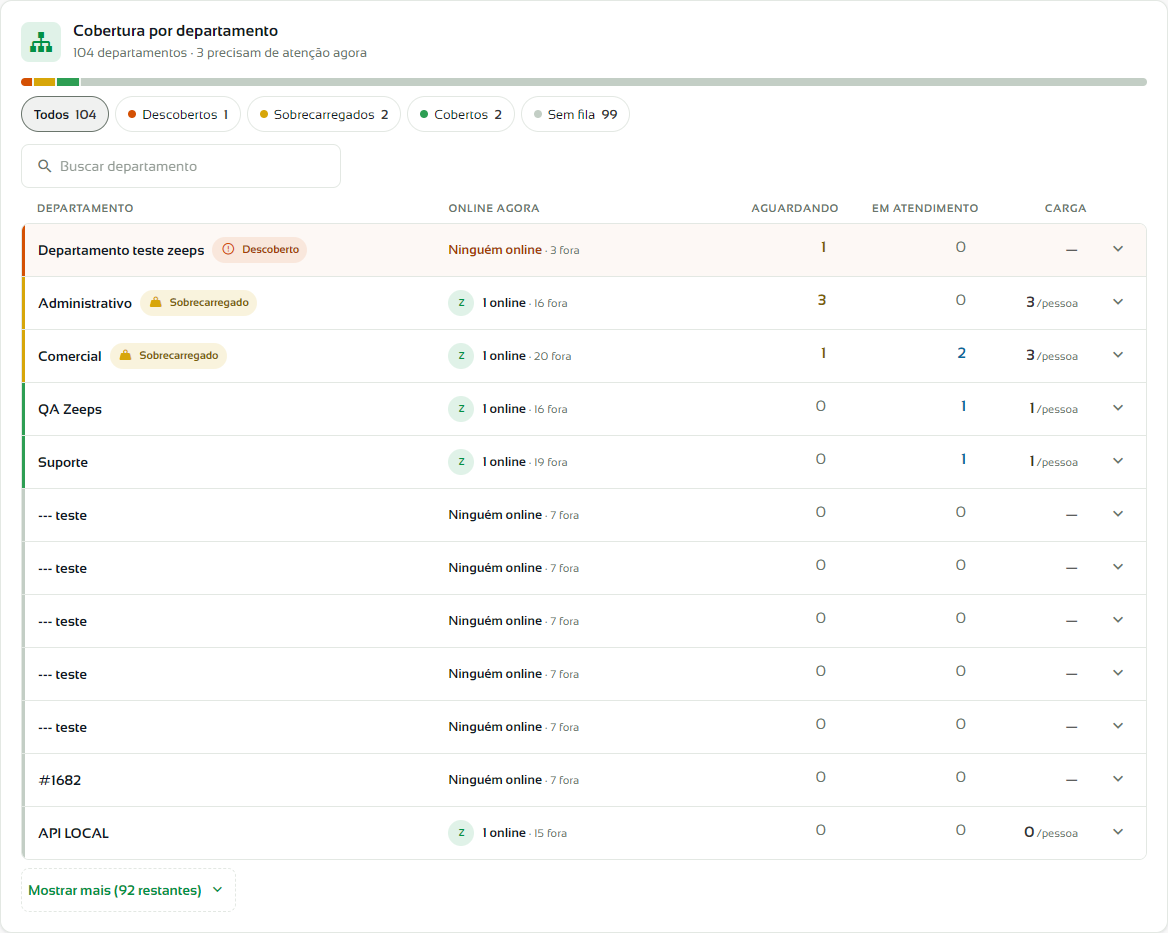This screenshot has width=1168, height=933.
Task: Expand the Suporte department row
Action: pyautogui.click(x=1118, y=460)
